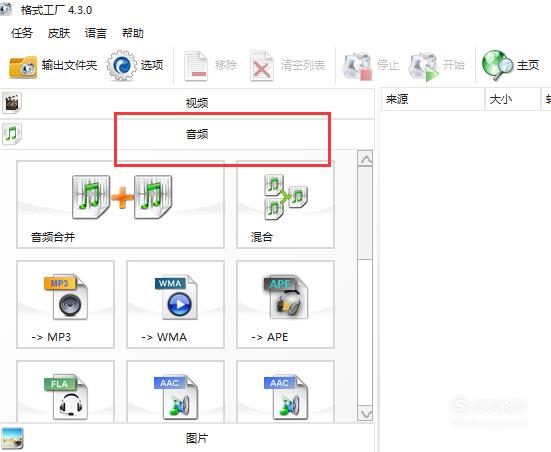Image resolution: width=551 pixels, height=452 pixels.
Task: Open the 语言 menu
Action: 96,33
